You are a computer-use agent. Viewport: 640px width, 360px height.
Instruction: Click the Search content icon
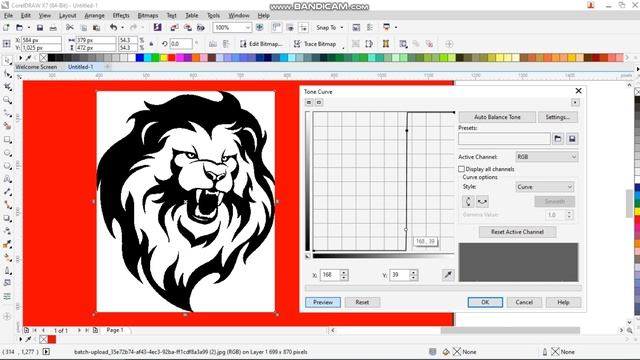(157, 27)
